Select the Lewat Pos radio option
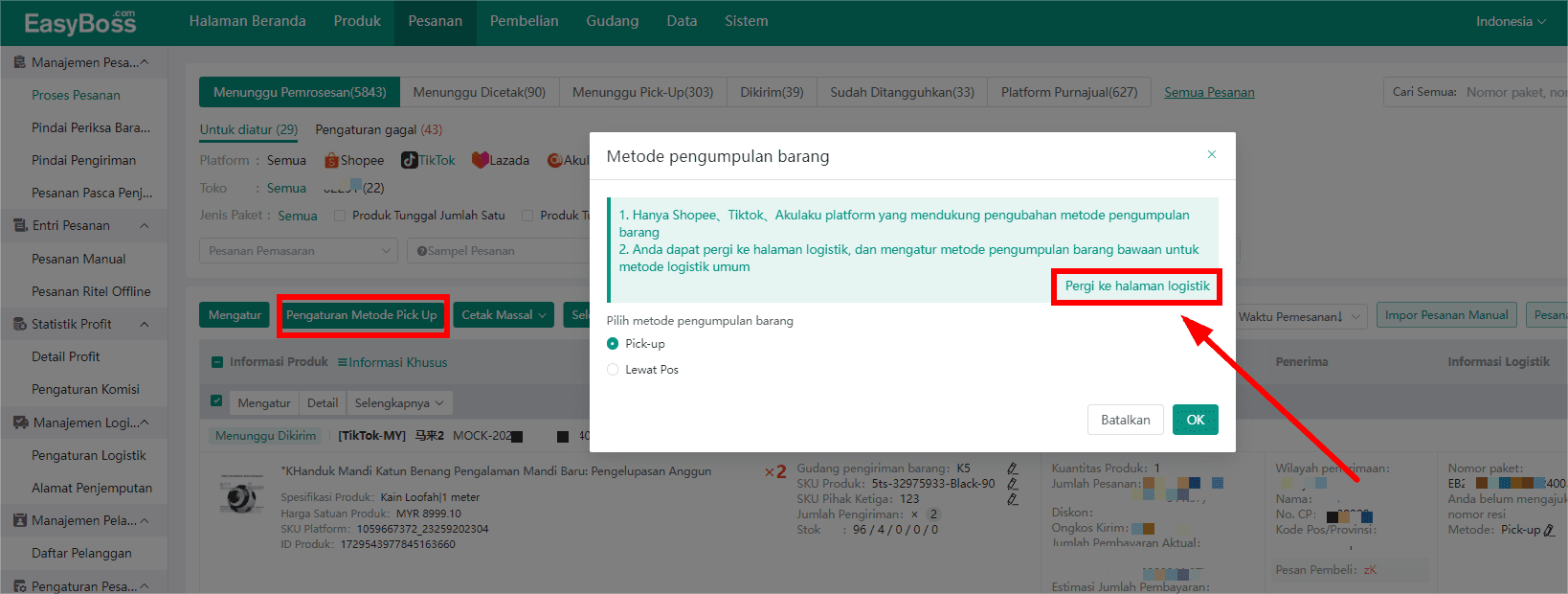This screenshot has width=1568, height=594. click(x=613, y=370)
